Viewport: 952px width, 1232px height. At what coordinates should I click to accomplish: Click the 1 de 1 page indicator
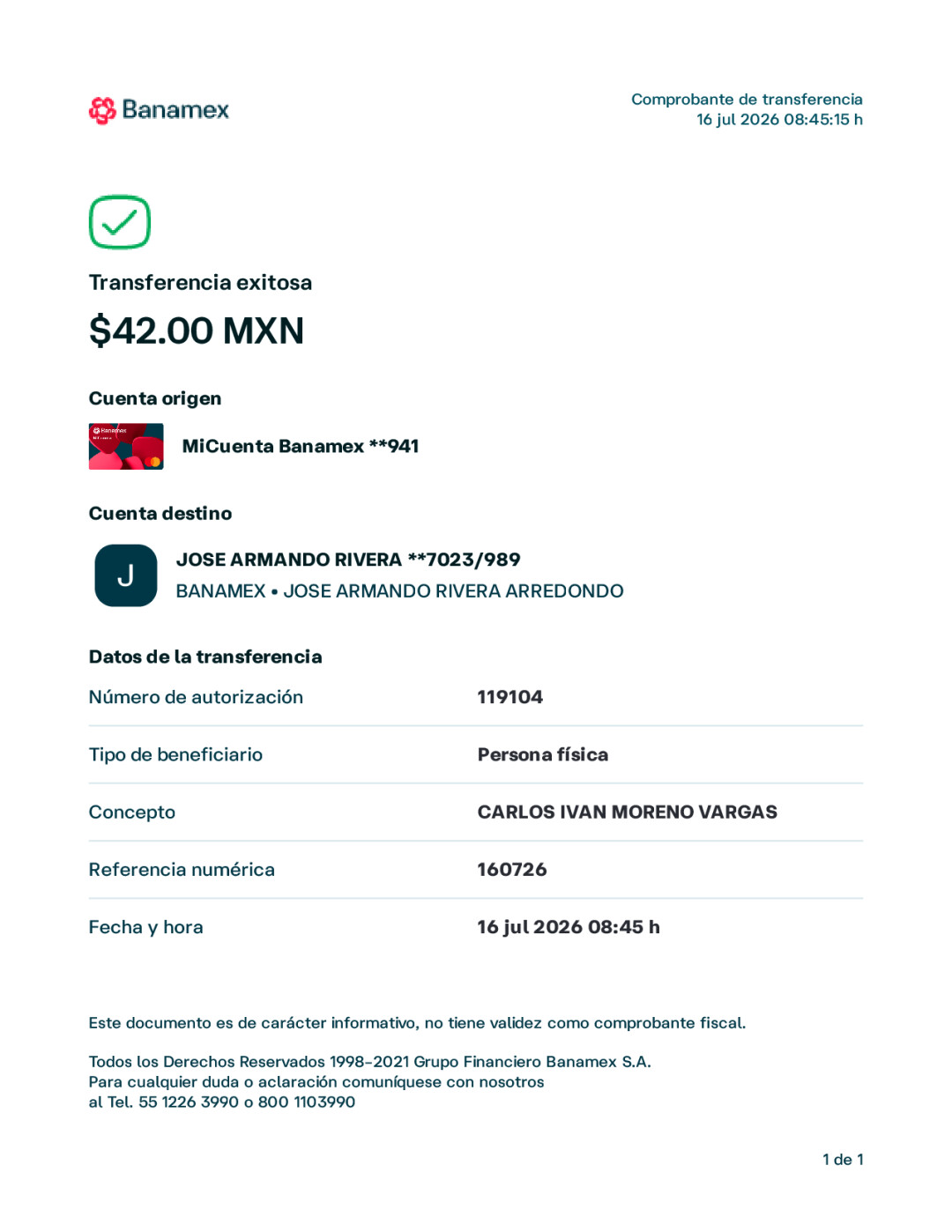point(843,1160)
